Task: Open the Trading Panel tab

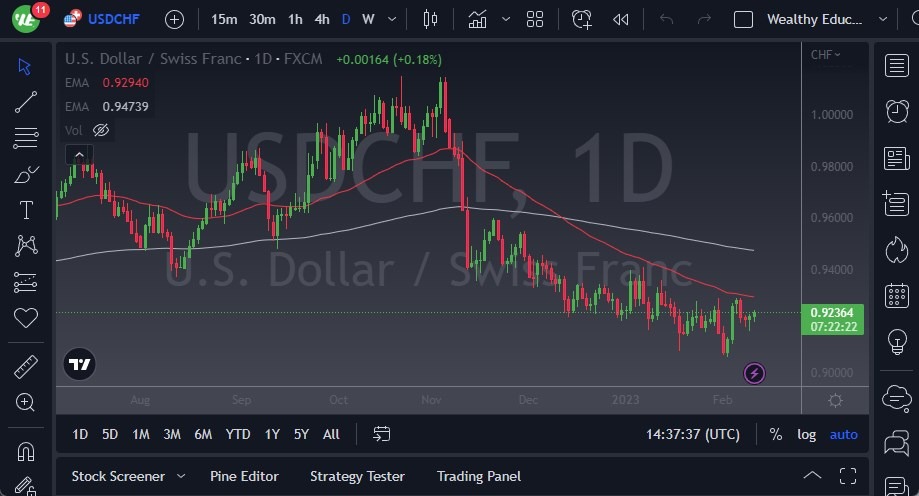Action: click(x=478, y=476)
